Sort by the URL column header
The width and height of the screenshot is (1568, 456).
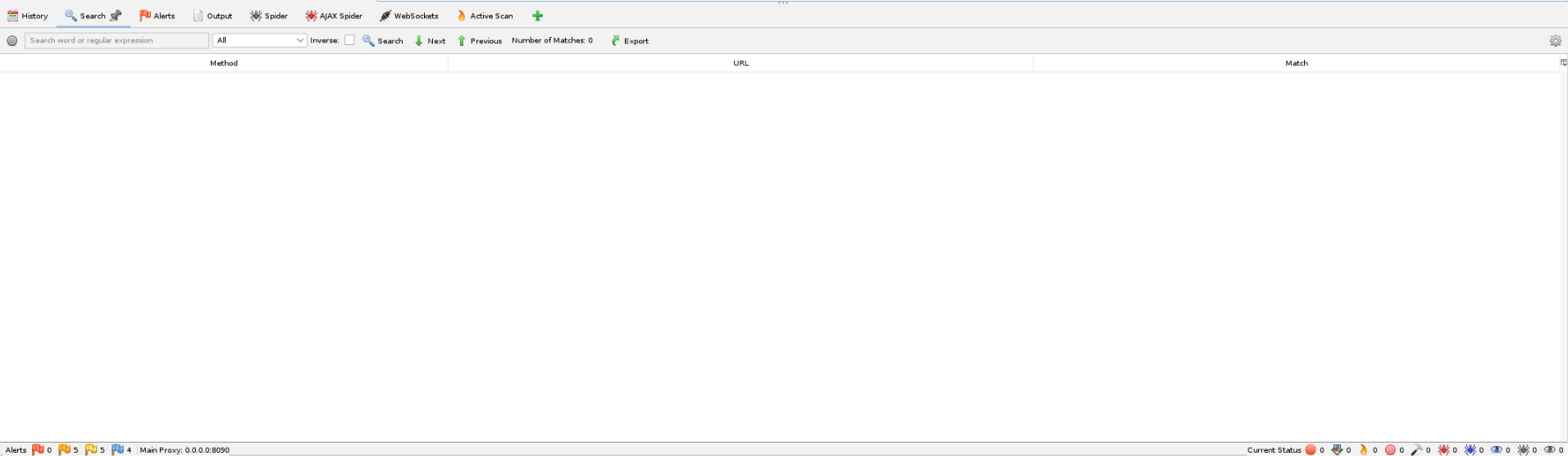[741, 63]
